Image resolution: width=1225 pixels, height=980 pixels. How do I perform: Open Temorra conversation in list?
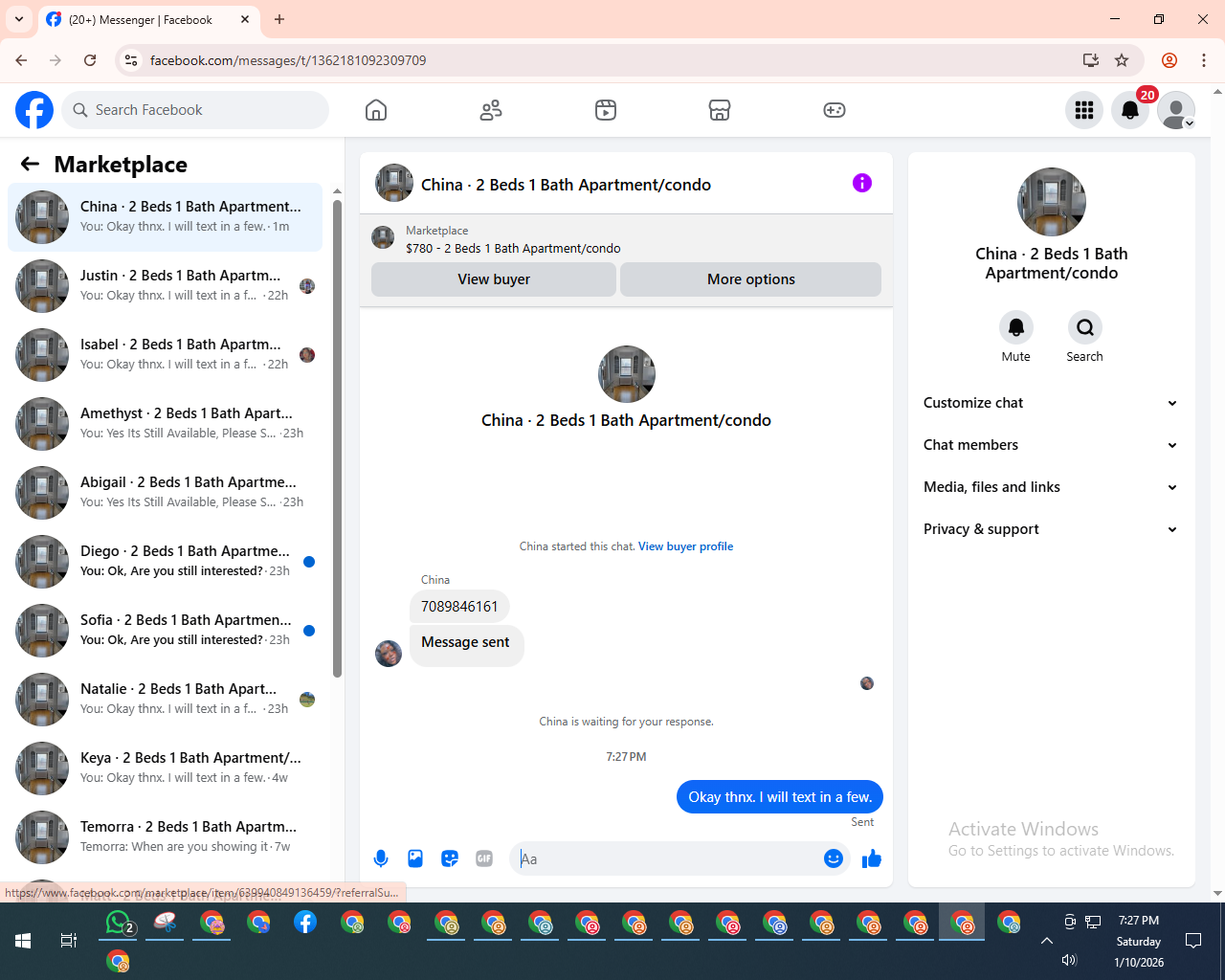coord(166,837)
